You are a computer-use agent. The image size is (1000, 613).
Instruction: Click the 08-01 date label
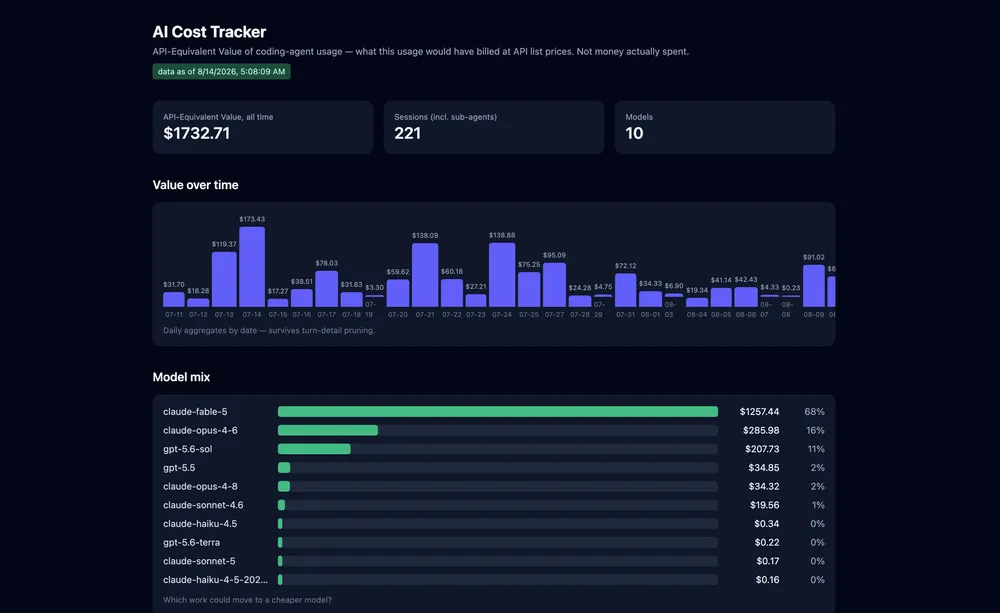(650, 314)
